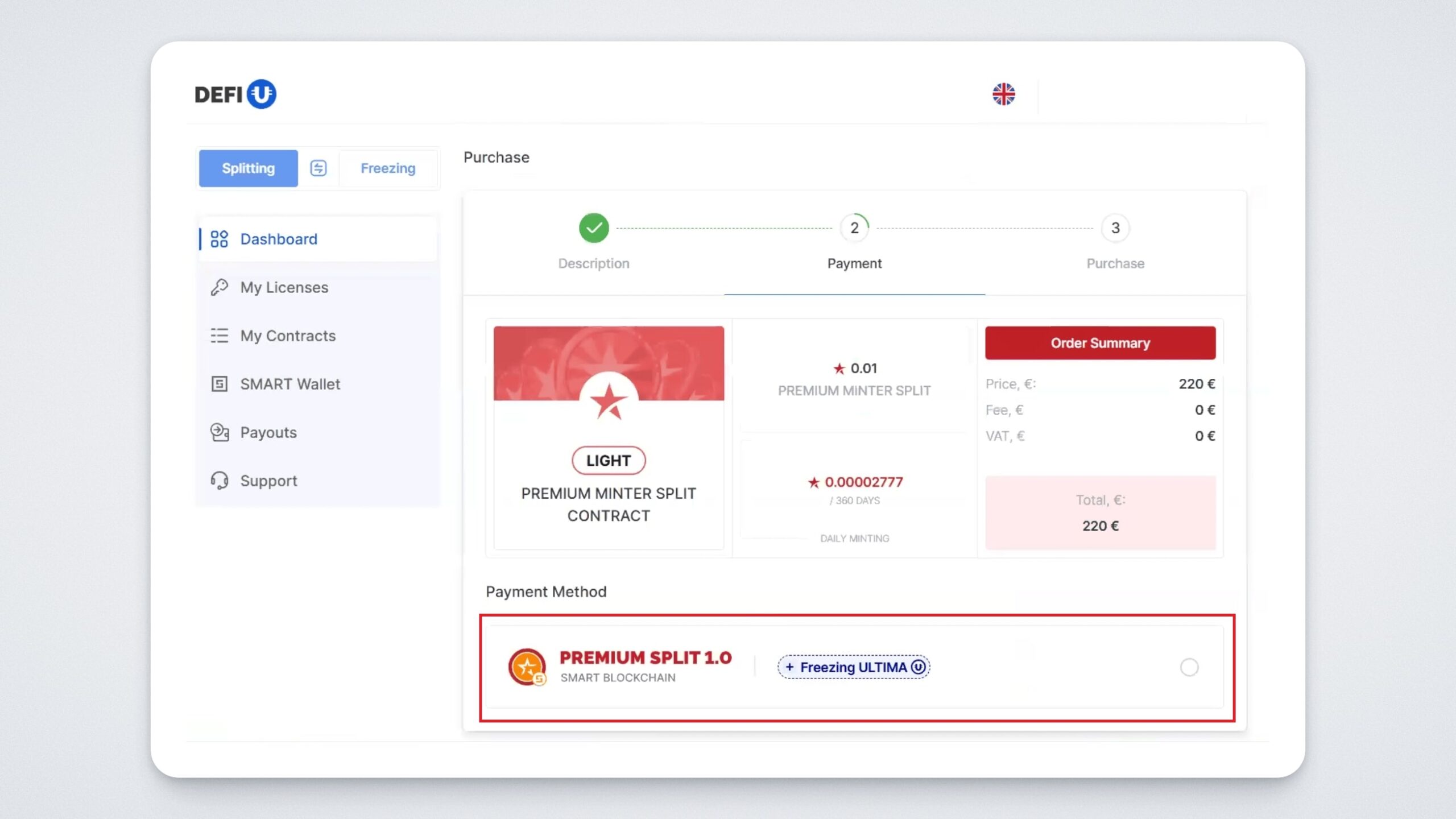The width and height of the screenshot is (1456, 819).
Task: Click the Support headset icon
Action: pyautogui.click(x=219, y=481)
